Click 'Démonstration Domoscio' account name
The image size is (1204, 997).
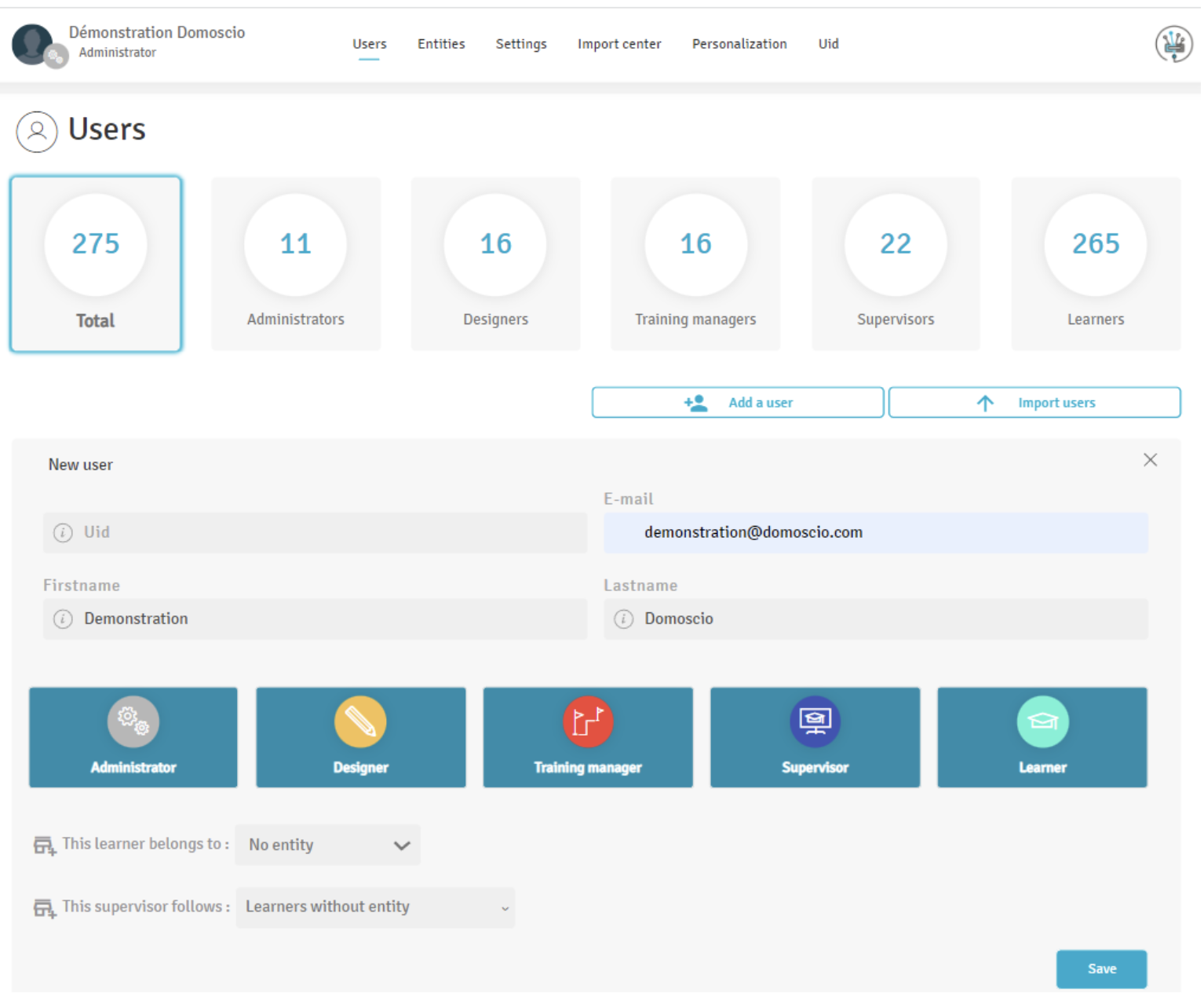(x=157, y=32)
